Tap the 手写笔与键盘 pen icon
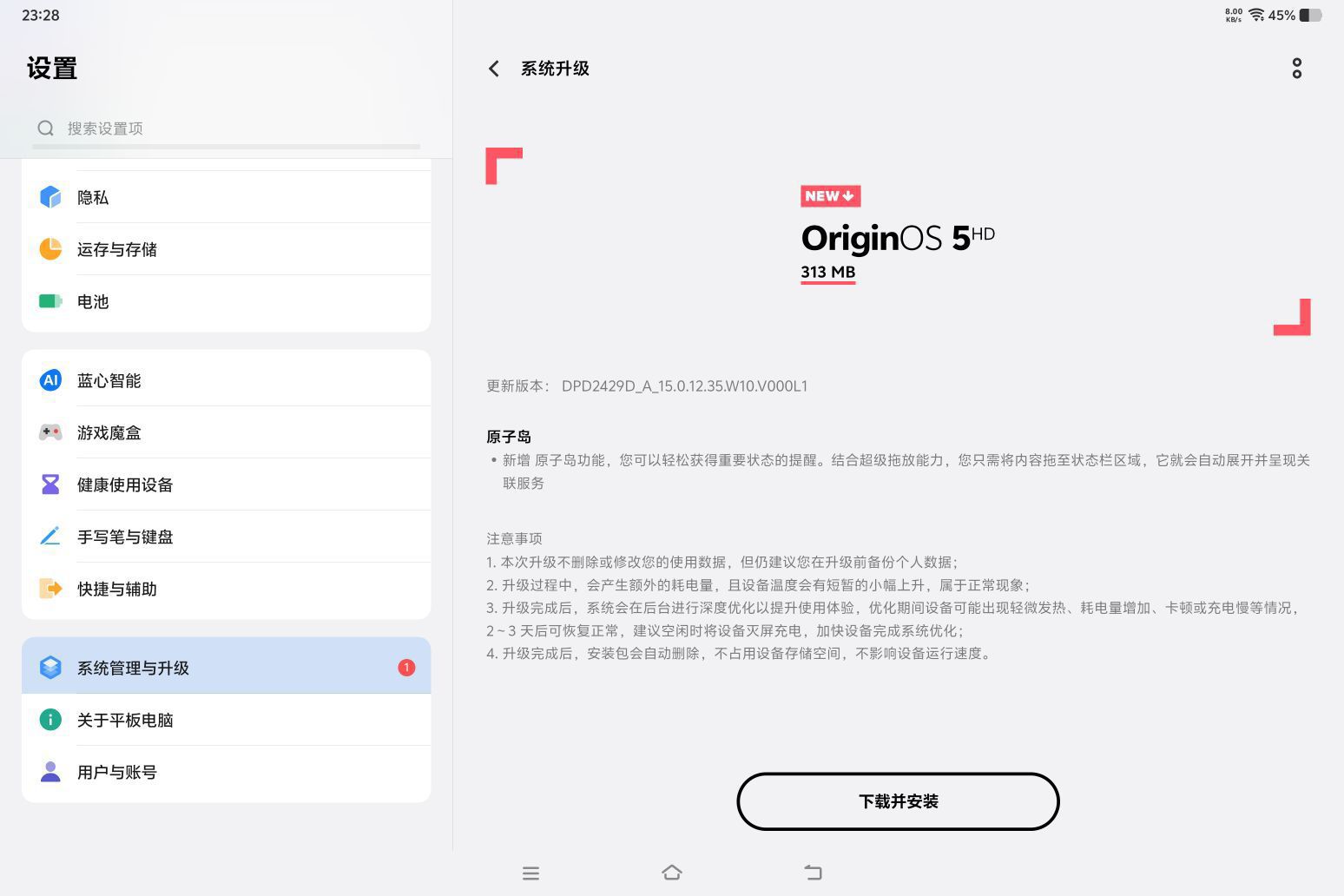The height and width of the screenshot is (896, 1344). pos(50,537)
